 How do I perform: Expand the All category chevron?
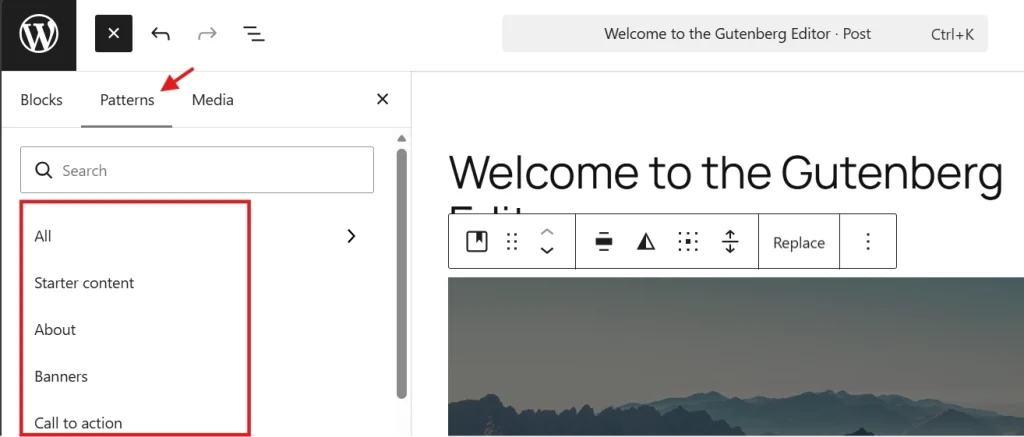(x=351, y=236)
